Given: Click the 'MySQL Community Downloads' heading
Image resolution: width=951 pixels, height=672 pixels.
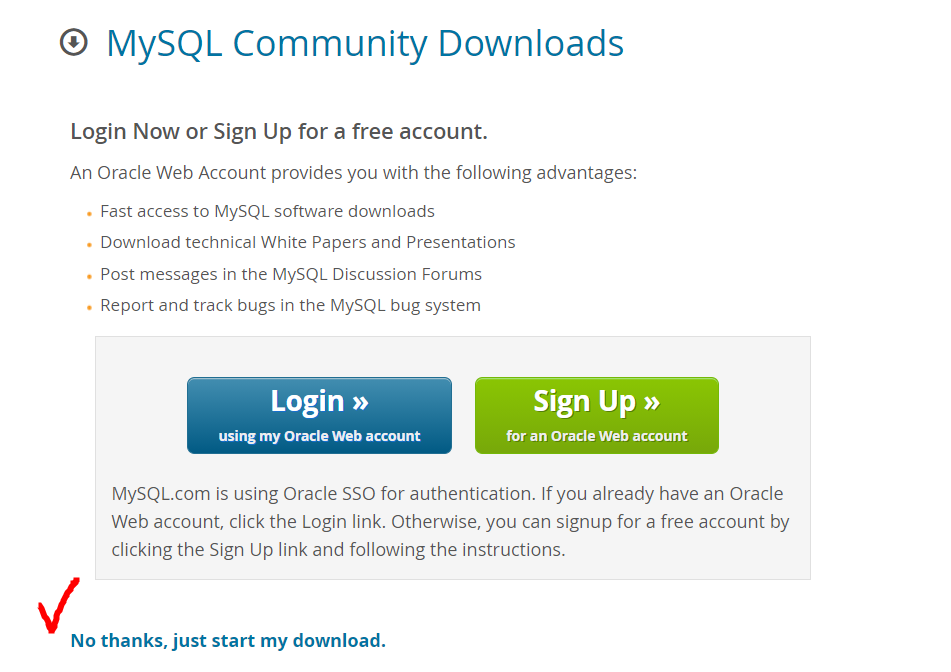Looking at the screenshot, I should pos(365,44).
